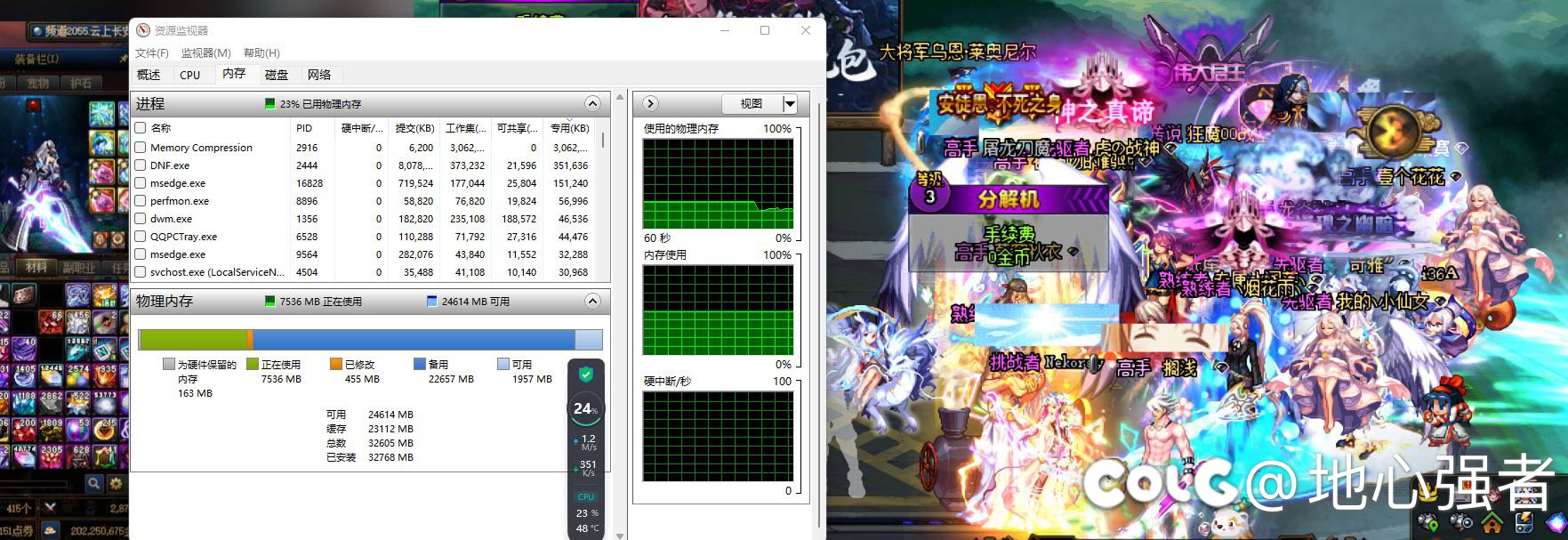Collapse the 进程 section with its chevron
Image resolution: width=1568 pixels, height=540 pixels.
pos(592,104)
